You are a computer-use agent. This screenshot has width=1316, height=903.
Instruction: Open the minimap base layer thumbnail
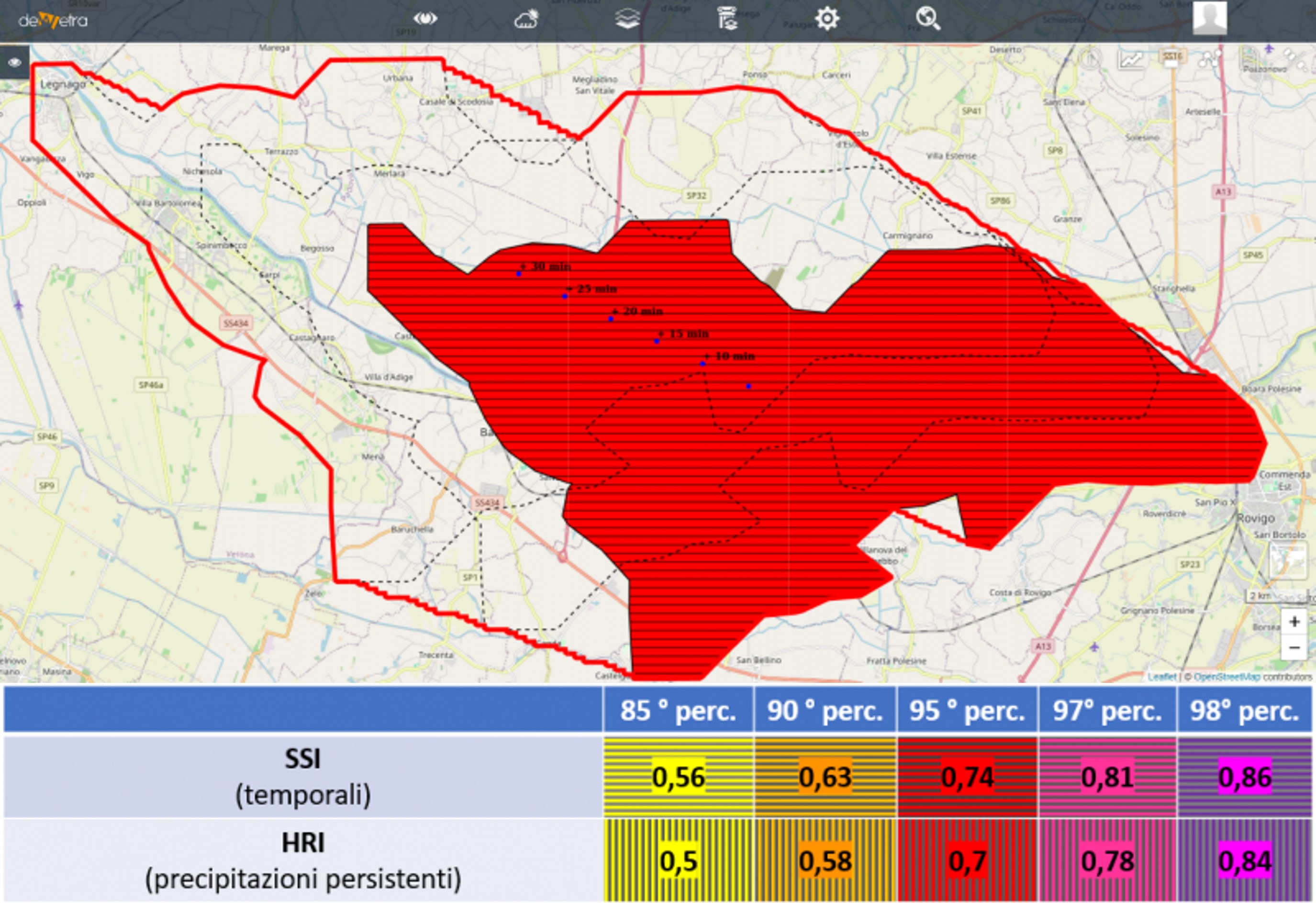1287,560
